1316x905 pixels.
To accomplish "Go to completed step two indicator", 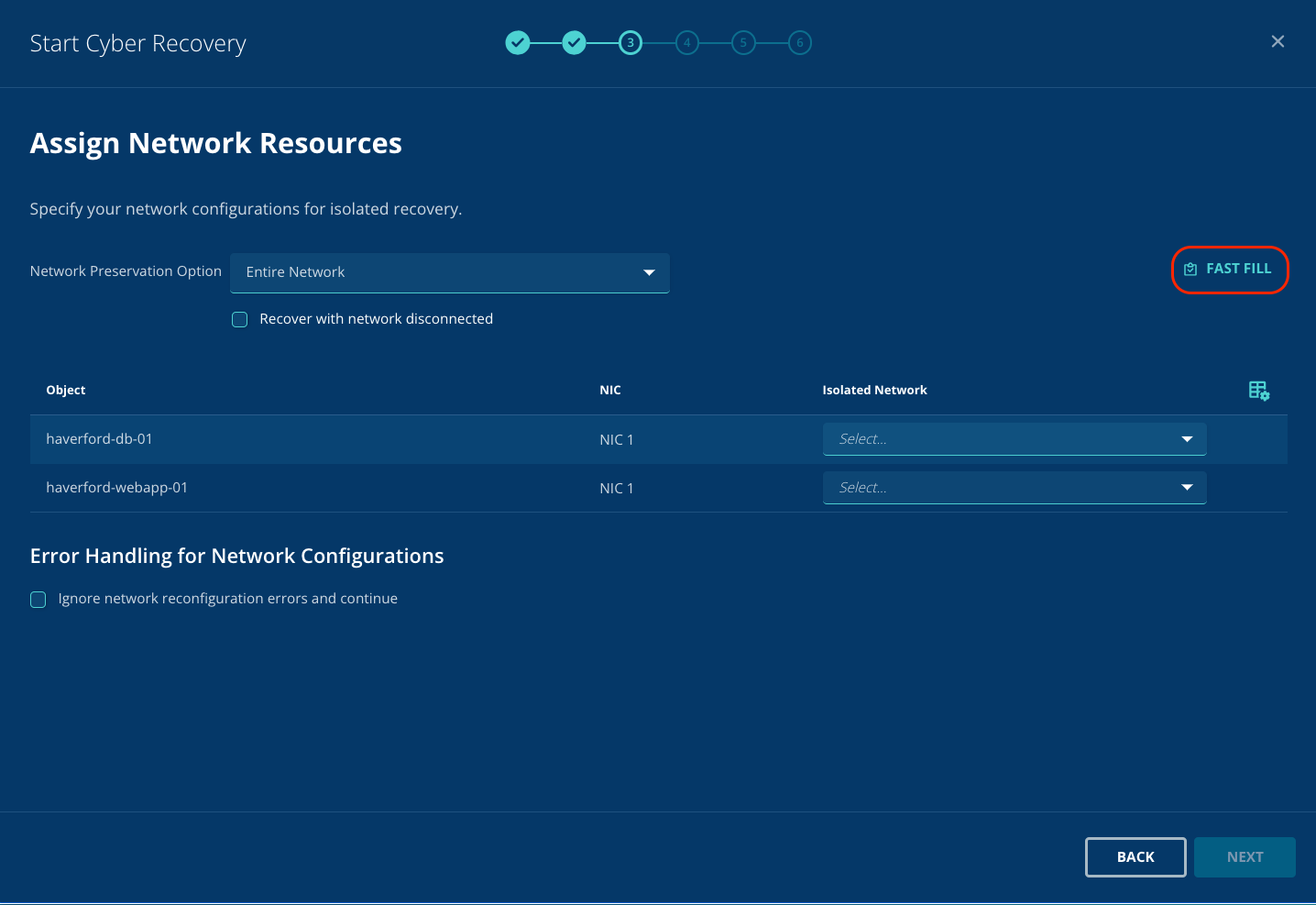I will pos(575,43).
